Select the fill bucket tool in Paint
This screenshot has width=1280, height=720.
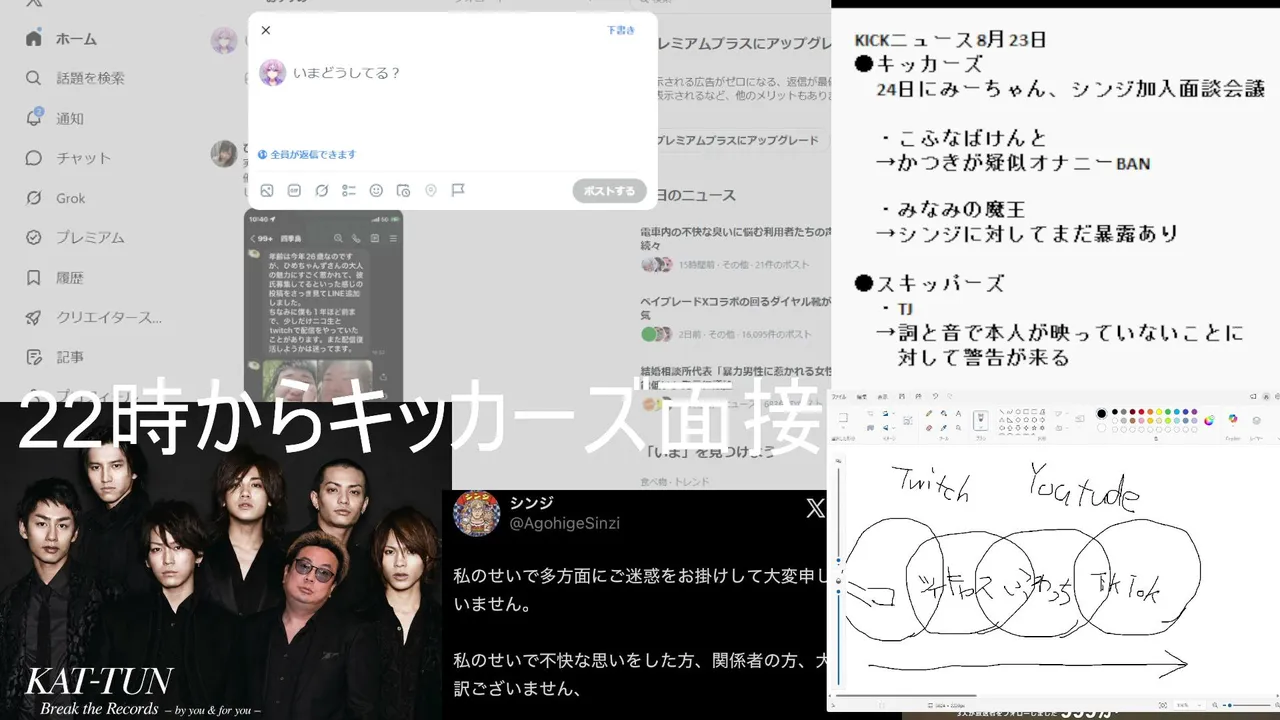click(x=944, y=413)
